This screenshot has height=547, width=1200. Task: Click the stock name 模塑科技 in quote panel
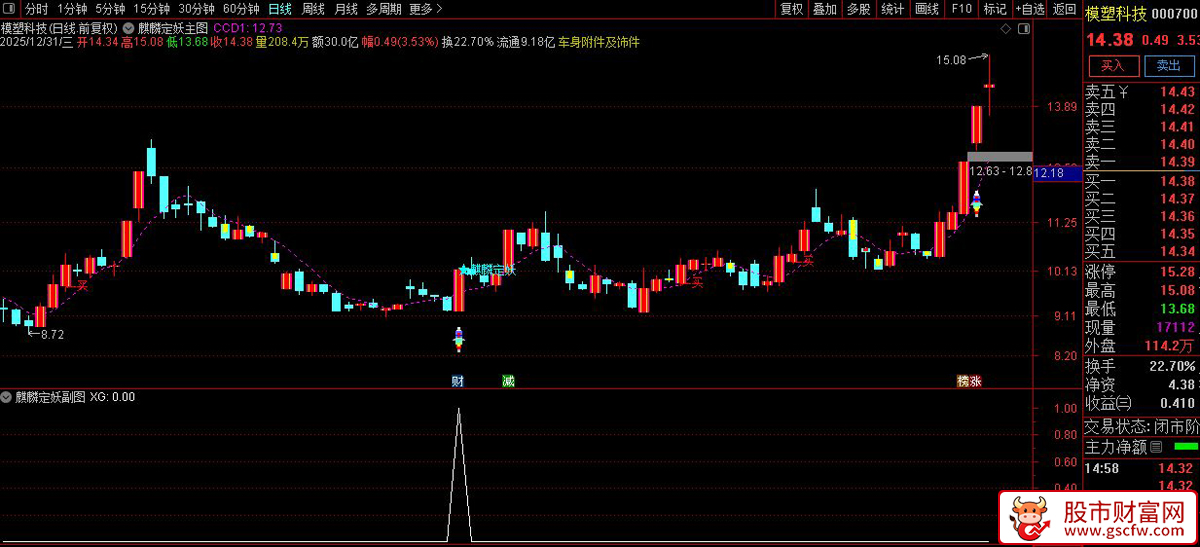point(1115,13)
